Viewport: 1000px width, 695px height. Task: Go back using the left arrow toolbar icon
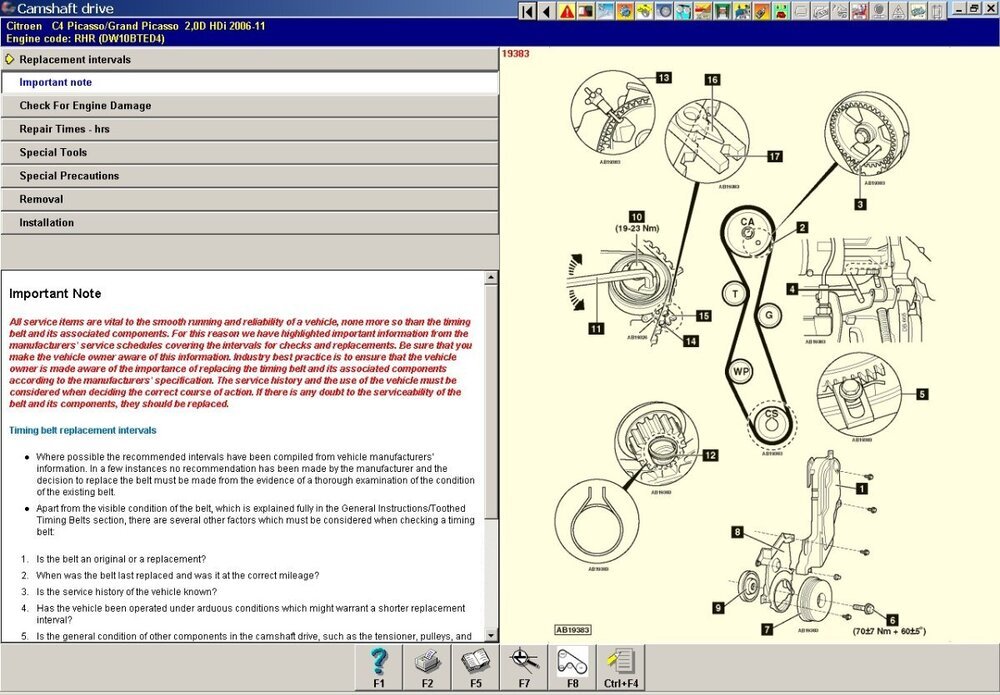(x=546, y=12)
